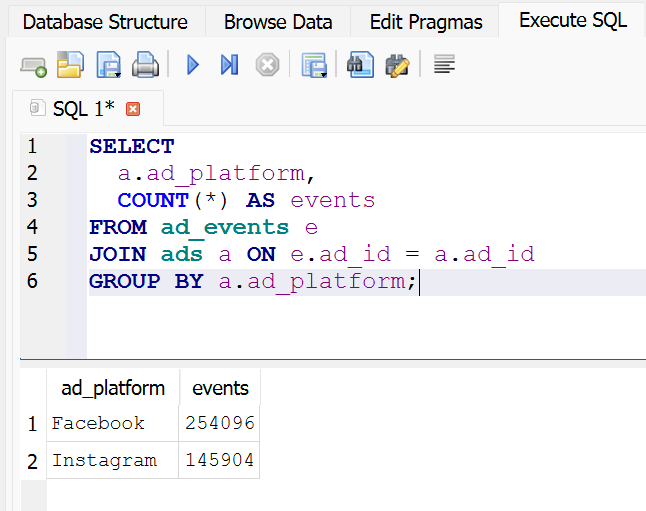Click the Open SQL file icon
This screenshot has width=646, height=511.
click(70, 66)
